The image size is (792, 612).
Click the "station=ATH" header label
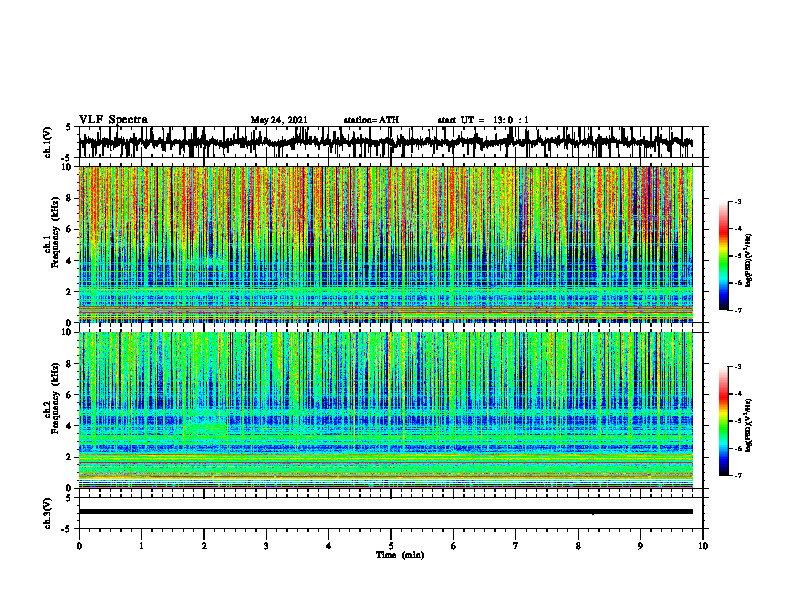(371, 120)
